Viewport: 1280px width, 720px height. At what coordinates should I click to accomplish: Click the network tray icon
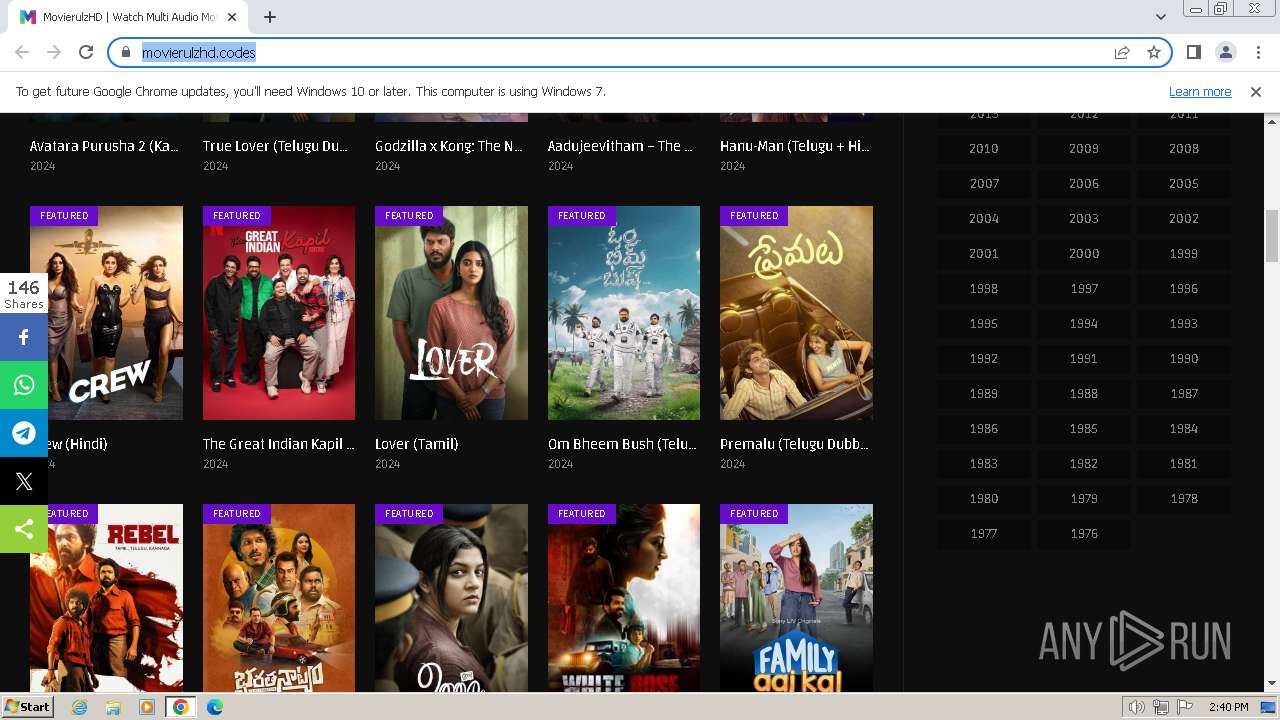1161,707
